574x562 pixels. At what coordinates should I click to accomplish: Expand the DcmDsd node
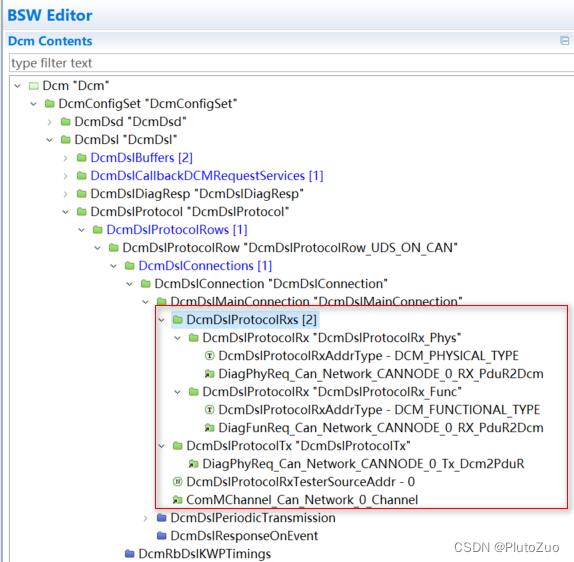pos(49,122)
